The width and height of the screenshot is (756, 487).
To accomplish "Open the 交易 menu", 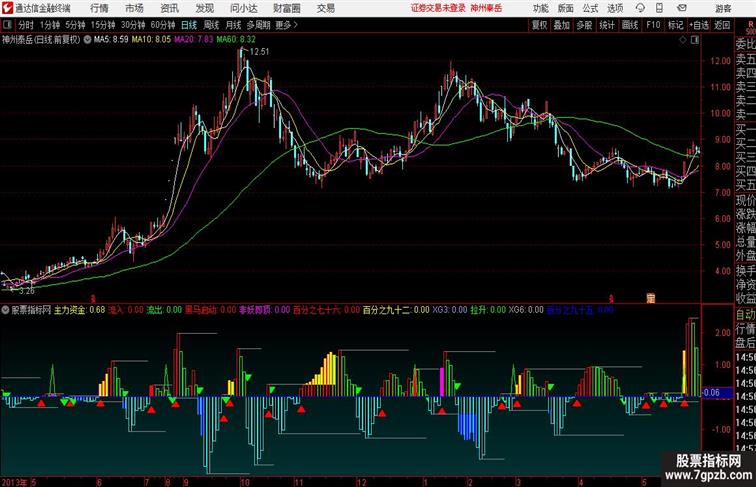I will click(325, 8).
